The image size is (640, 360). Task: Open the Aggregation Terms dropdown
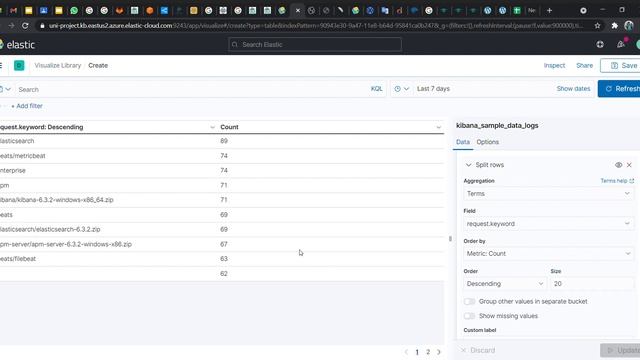point(548,193)
